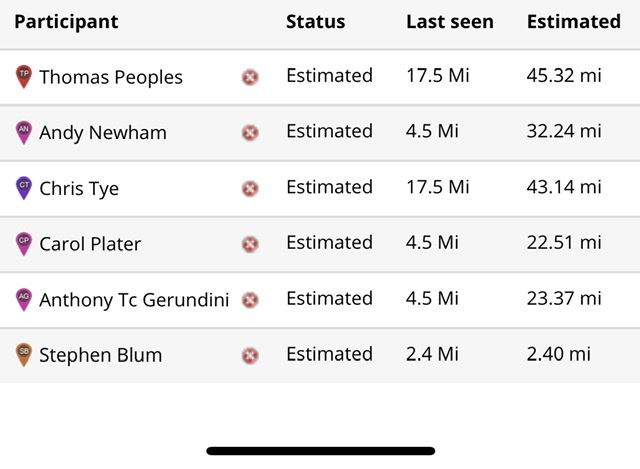Click Andy Newham's AN map pin icon
Viewport: 640px width, 469px height.
tap(24, 132)
